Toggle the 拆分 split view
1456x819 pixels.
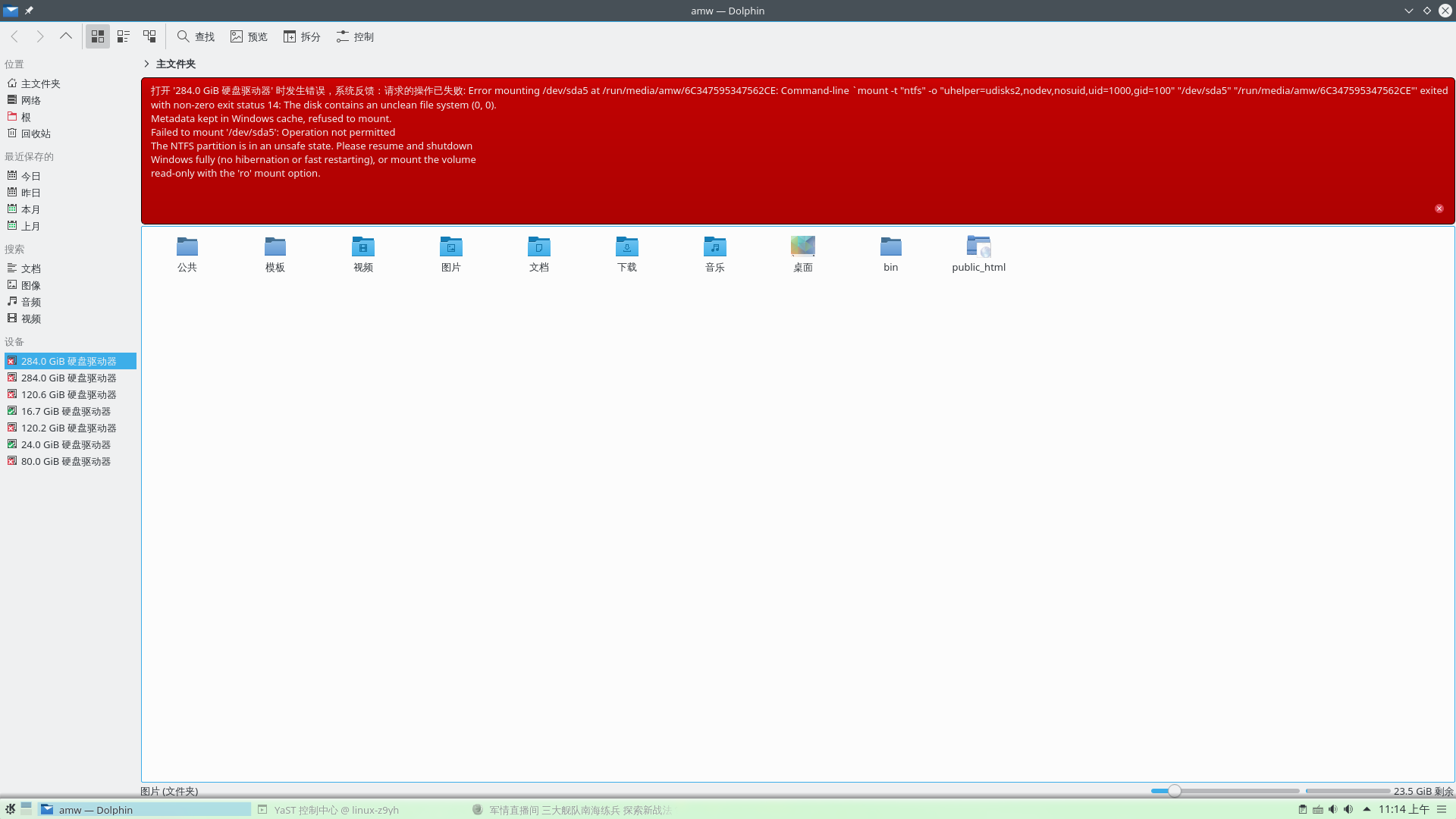(x=302, y=36)
